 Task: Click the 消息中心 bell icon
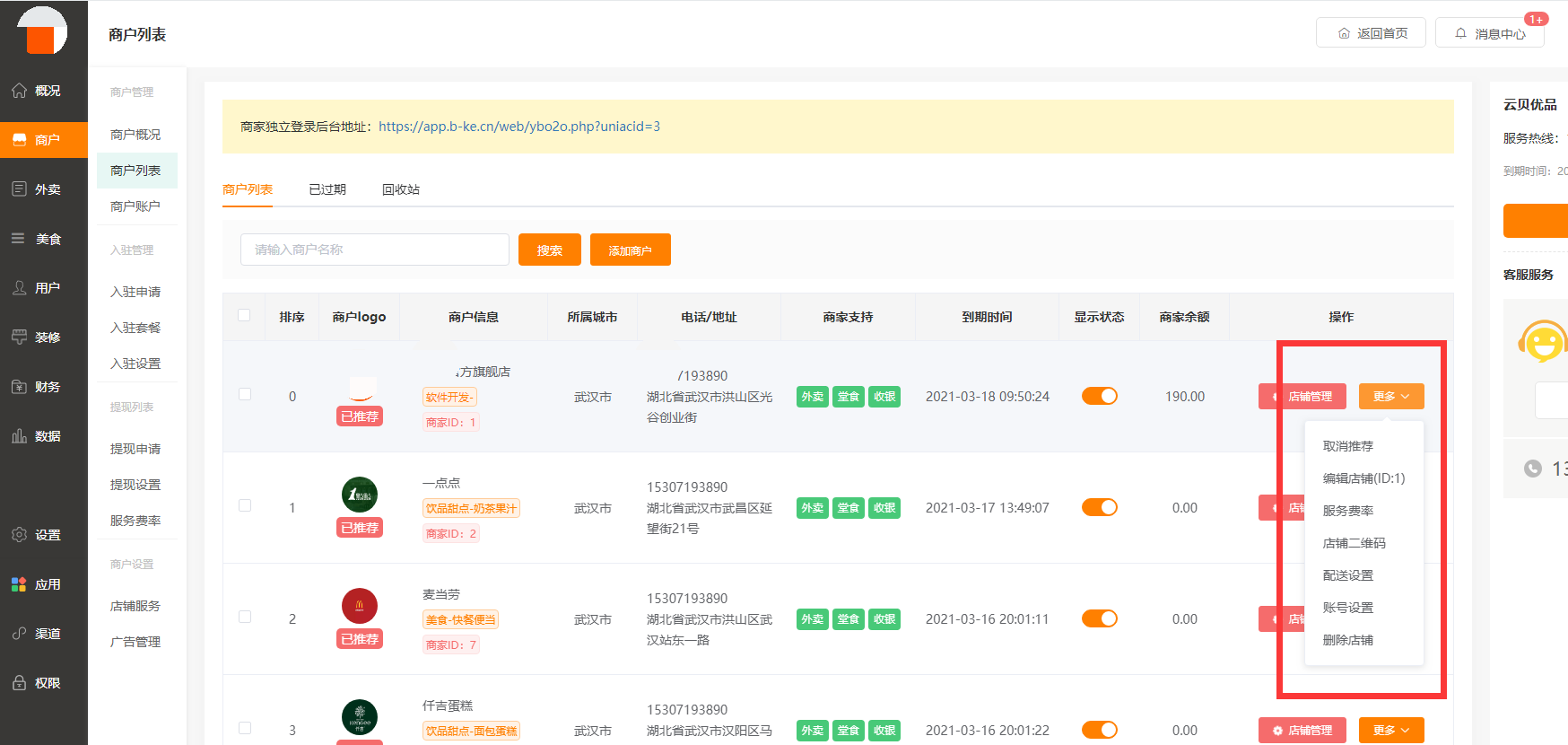click(1460, 33)
